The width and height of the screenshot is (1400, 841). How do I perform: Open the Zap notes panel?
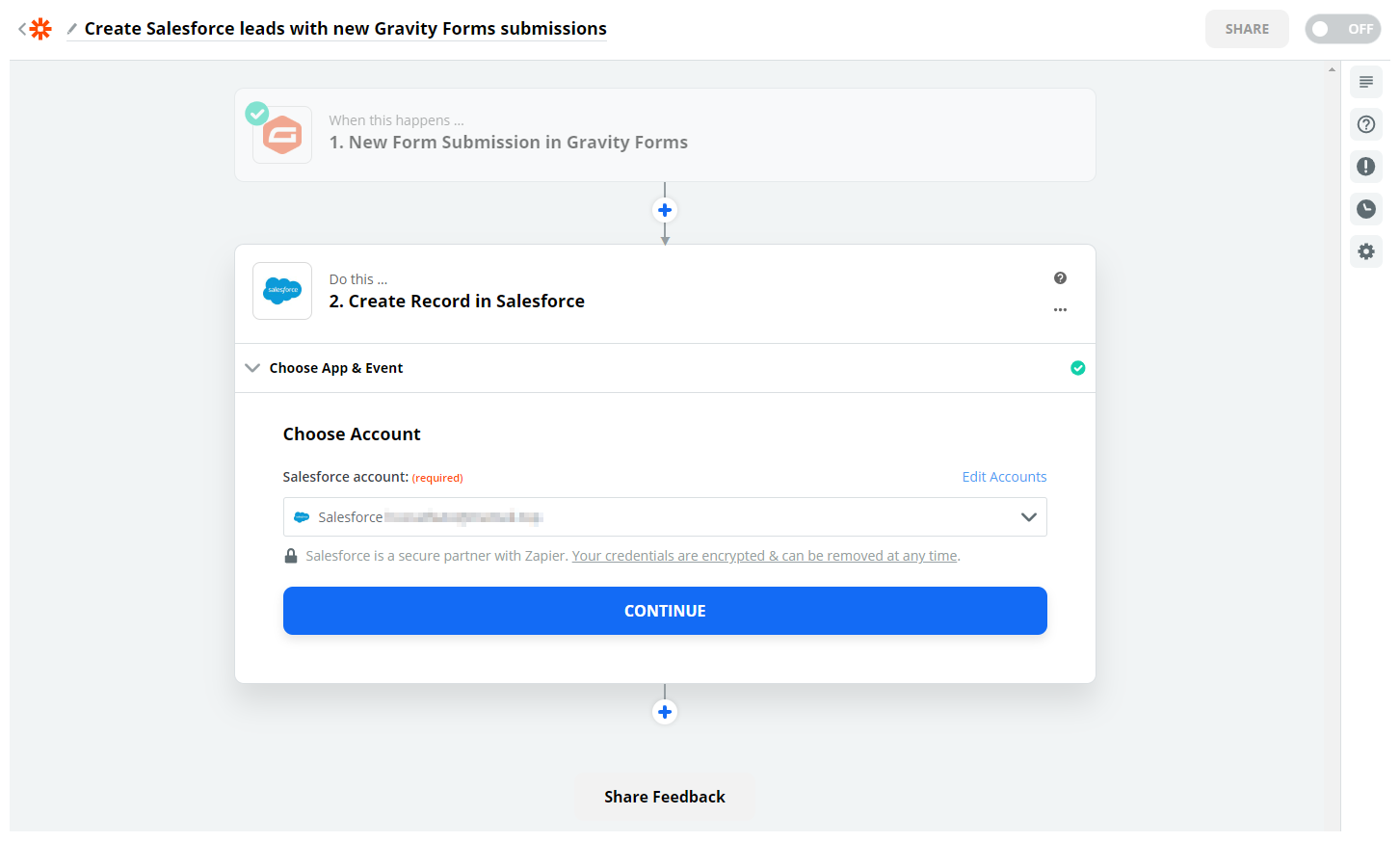coord(1365,82)
